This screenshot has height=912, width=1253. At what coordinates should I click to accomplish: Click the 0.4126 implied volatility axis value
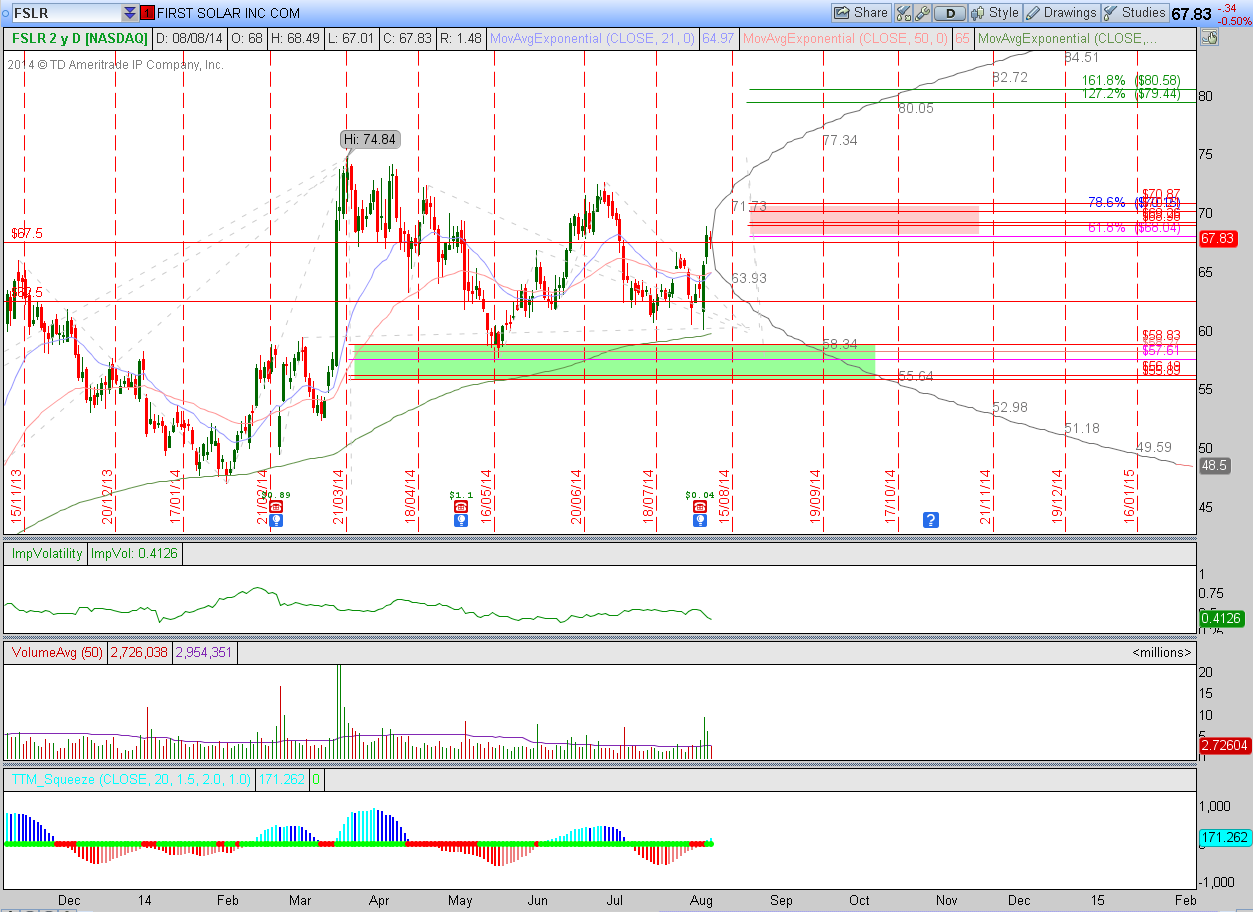tap(1221, 619)
